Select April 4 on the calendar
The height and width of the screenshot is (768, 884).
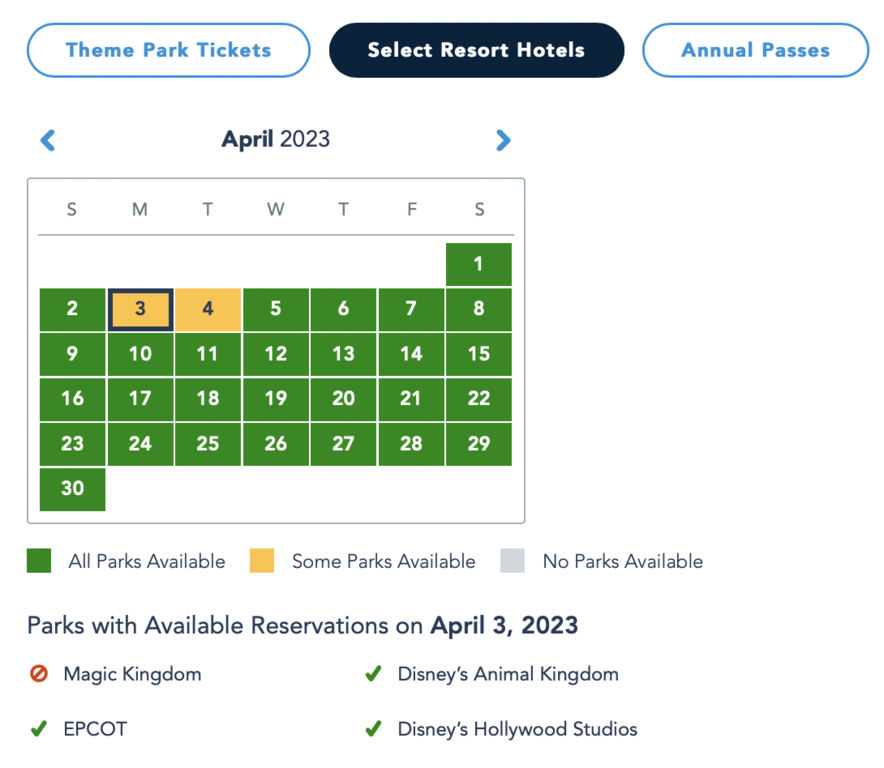pos(208,309)
